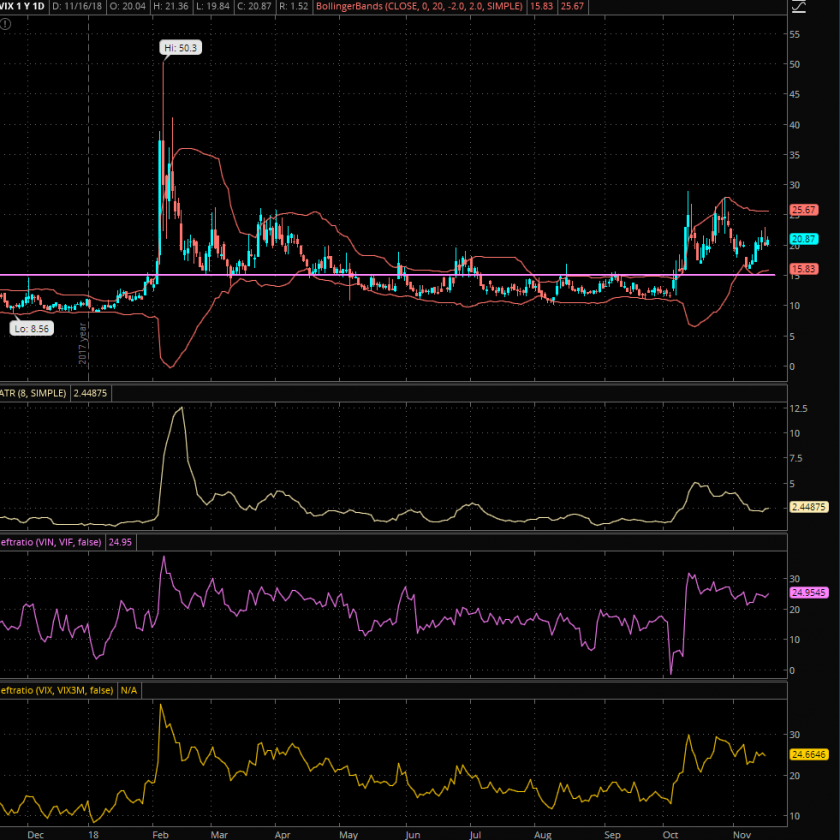Click the collapse icon at top-right corner
This screenshot has width=840, height=840.
pos(826,6)
